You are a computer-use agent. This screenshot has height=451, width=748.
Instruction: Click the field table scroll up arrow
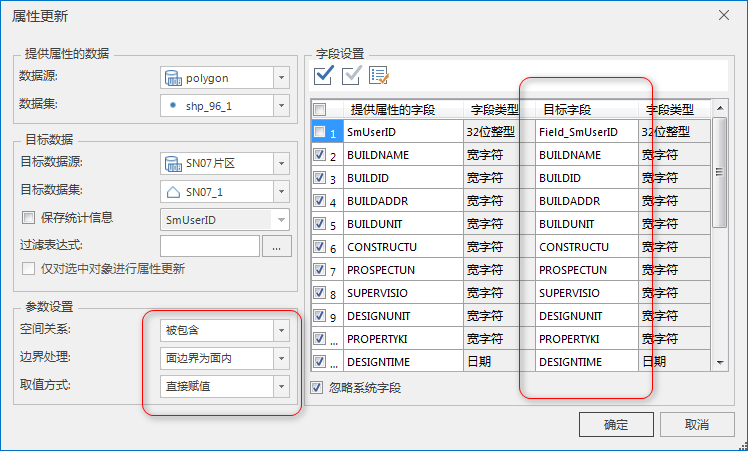click(x=720, y=108)
